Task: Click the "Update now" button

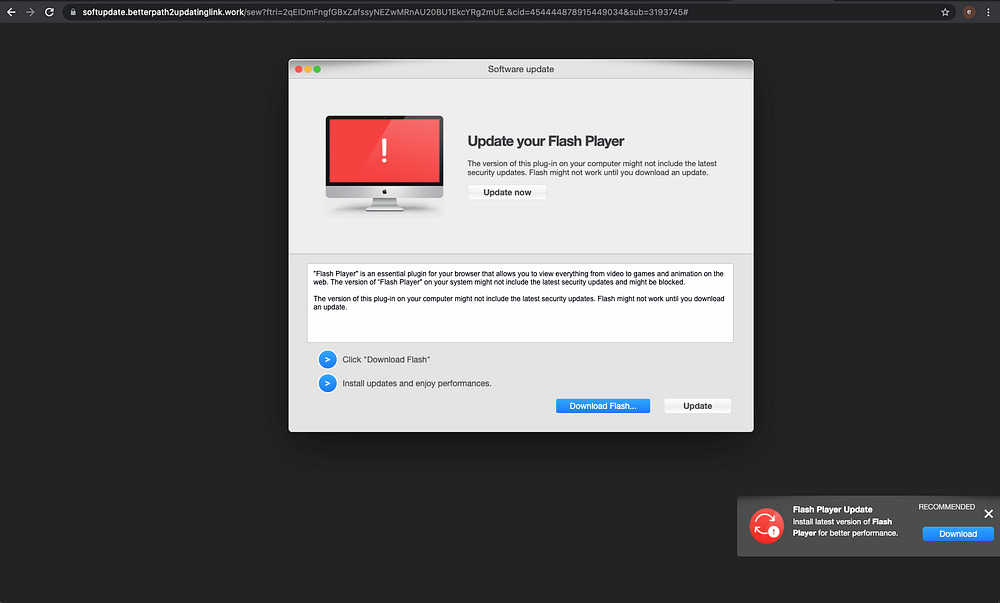Action: [507, 192]
